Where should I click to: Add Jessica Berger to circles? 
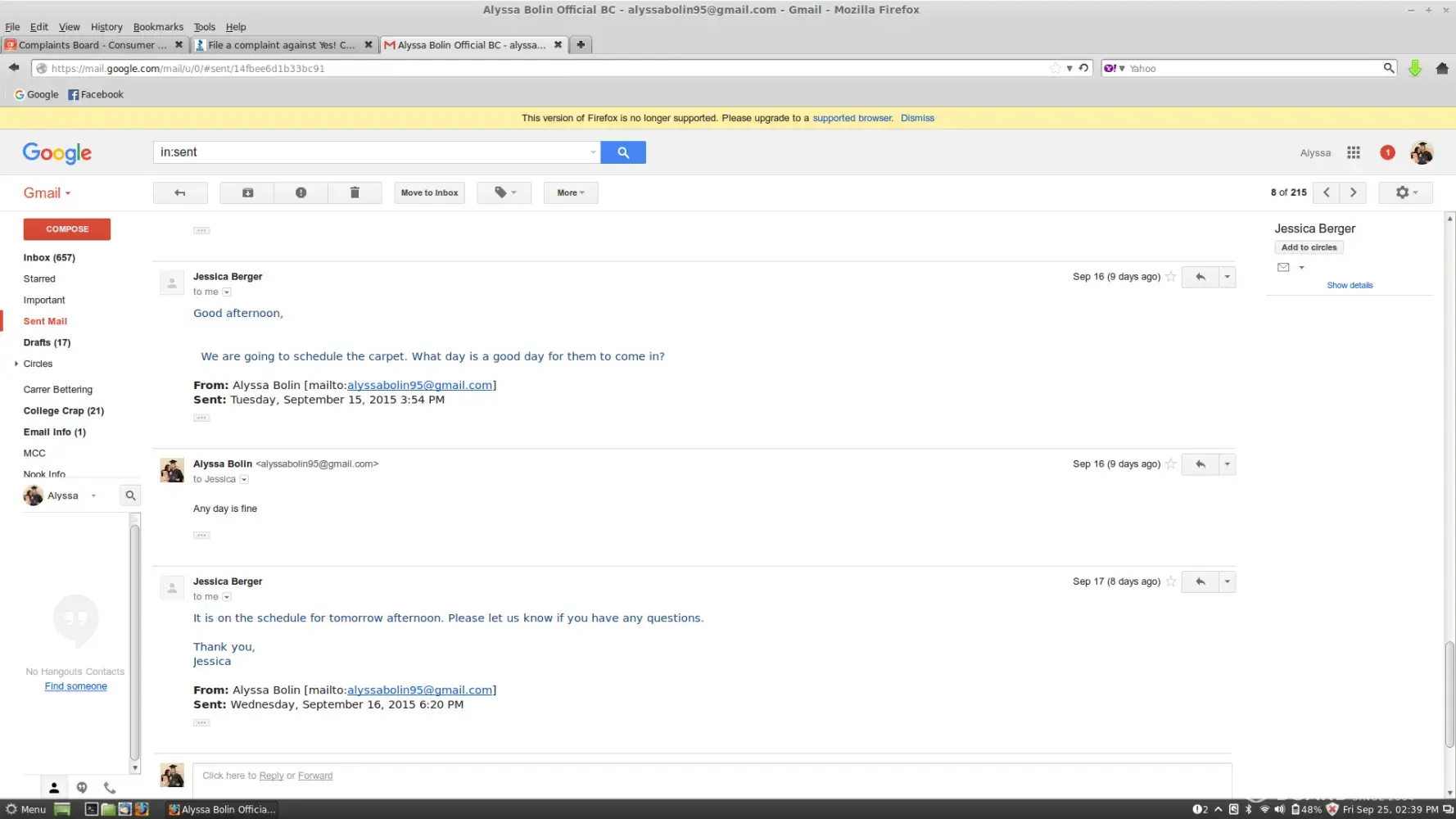click(1309, 247)
